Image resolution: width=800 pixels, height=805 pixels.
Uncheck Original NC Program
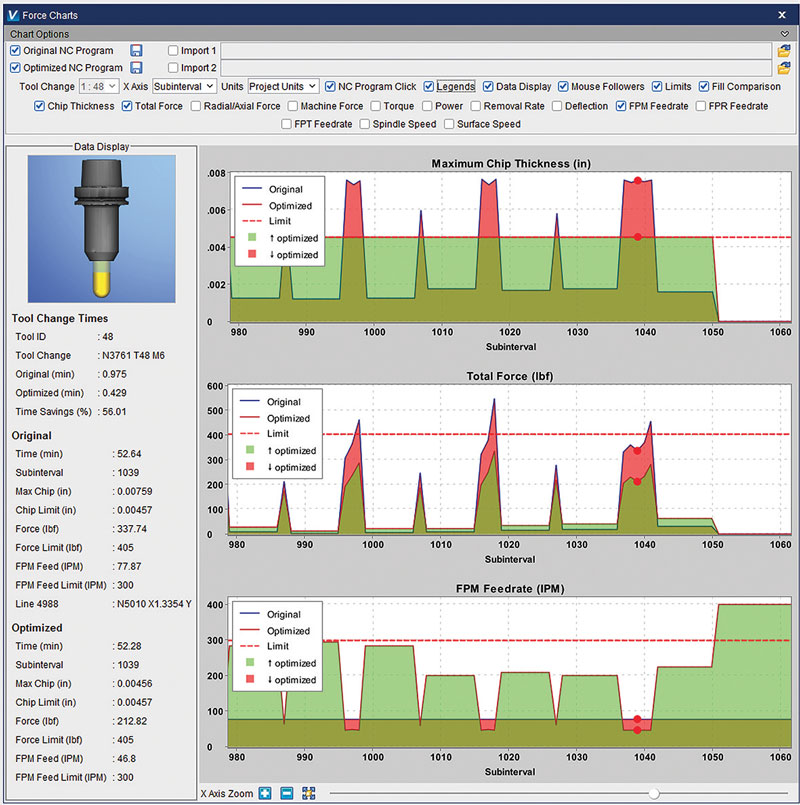(x=15, y=50)
